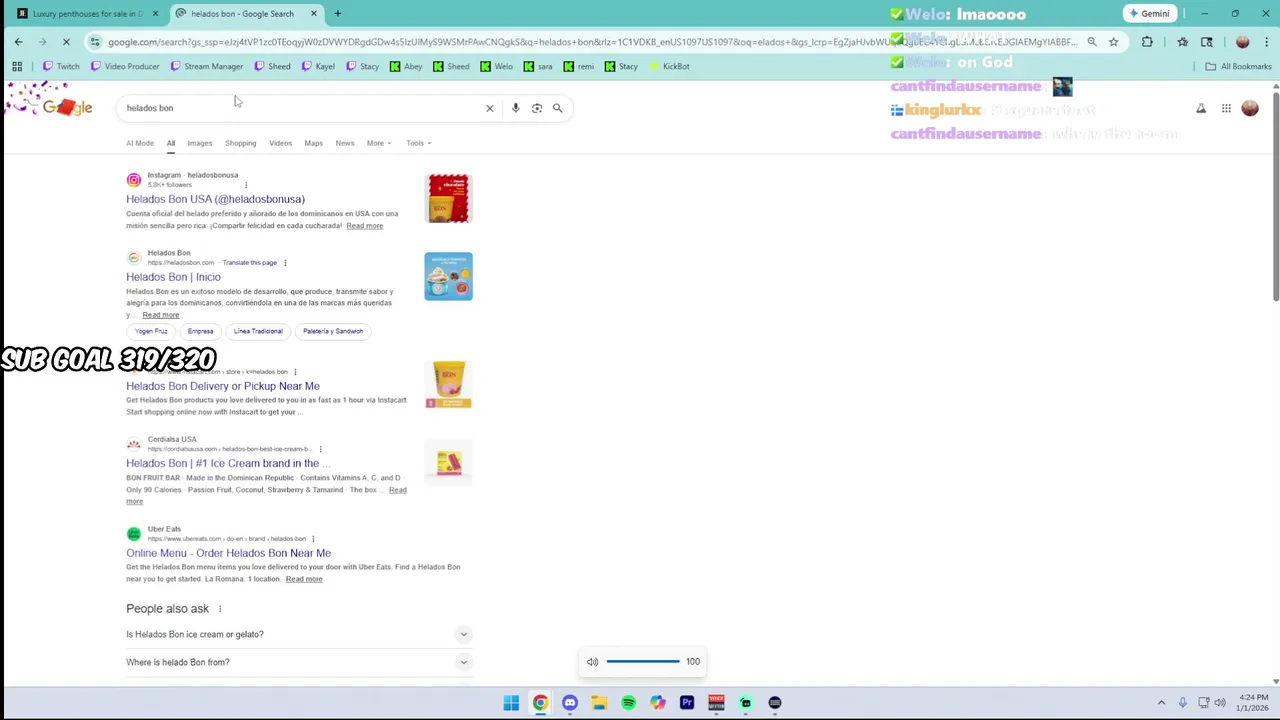This screenshot has width=1280, height=720.
Task: Click the Línea Tradicional sitelink chip
Action: click(258, 331)
